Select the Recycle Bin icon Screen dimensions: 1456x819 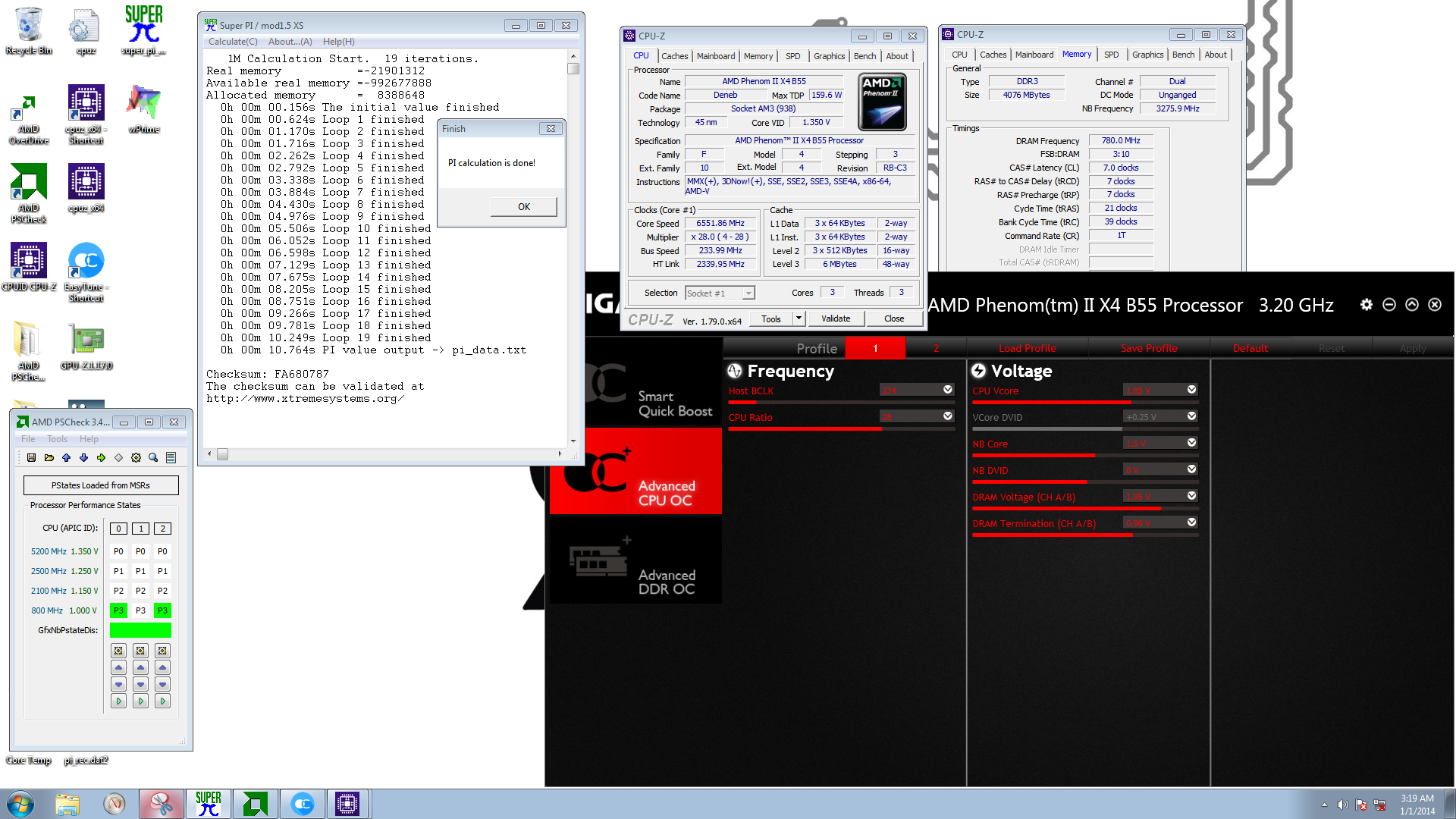(29, 30)
